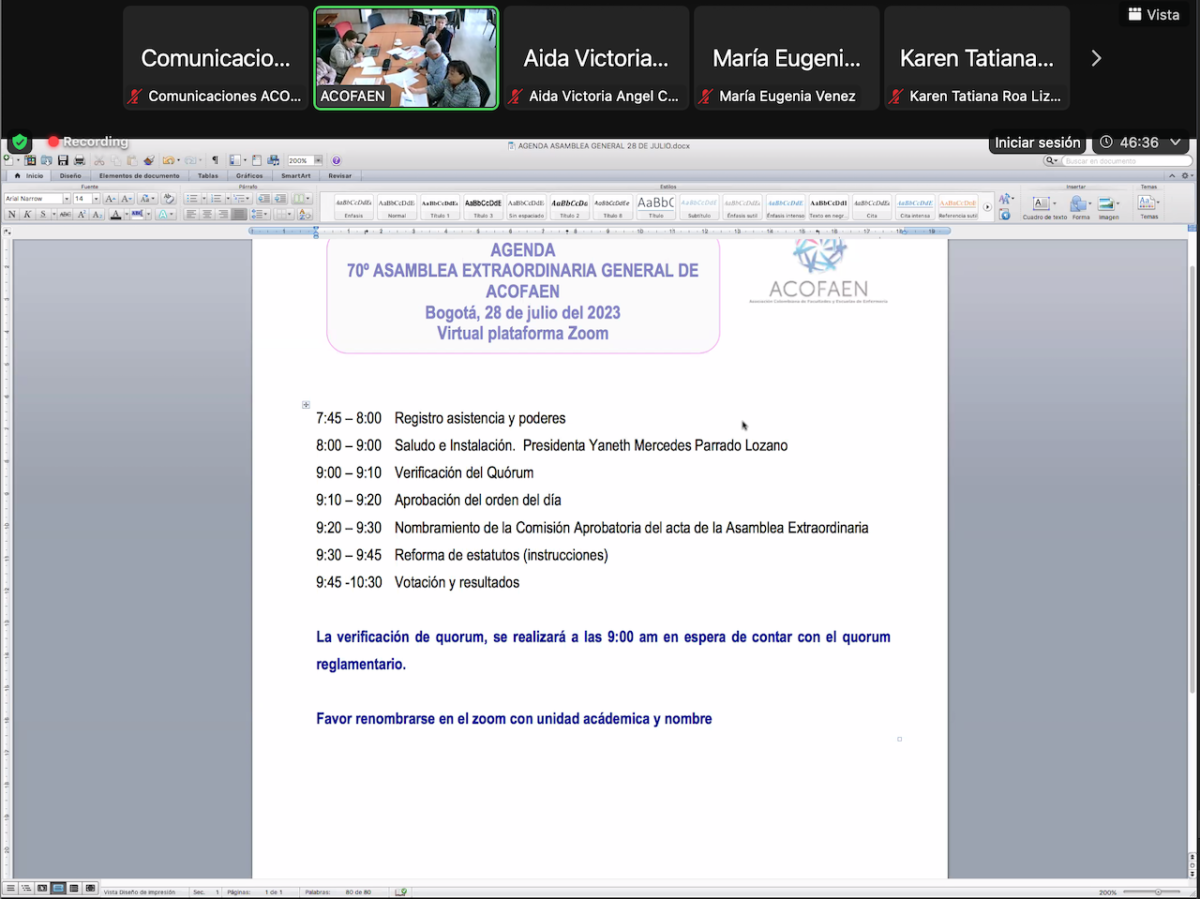Toggle justified text alignment
This screenshot has height=899, width=1200.
pyautogui.click(x=239, y=214)
